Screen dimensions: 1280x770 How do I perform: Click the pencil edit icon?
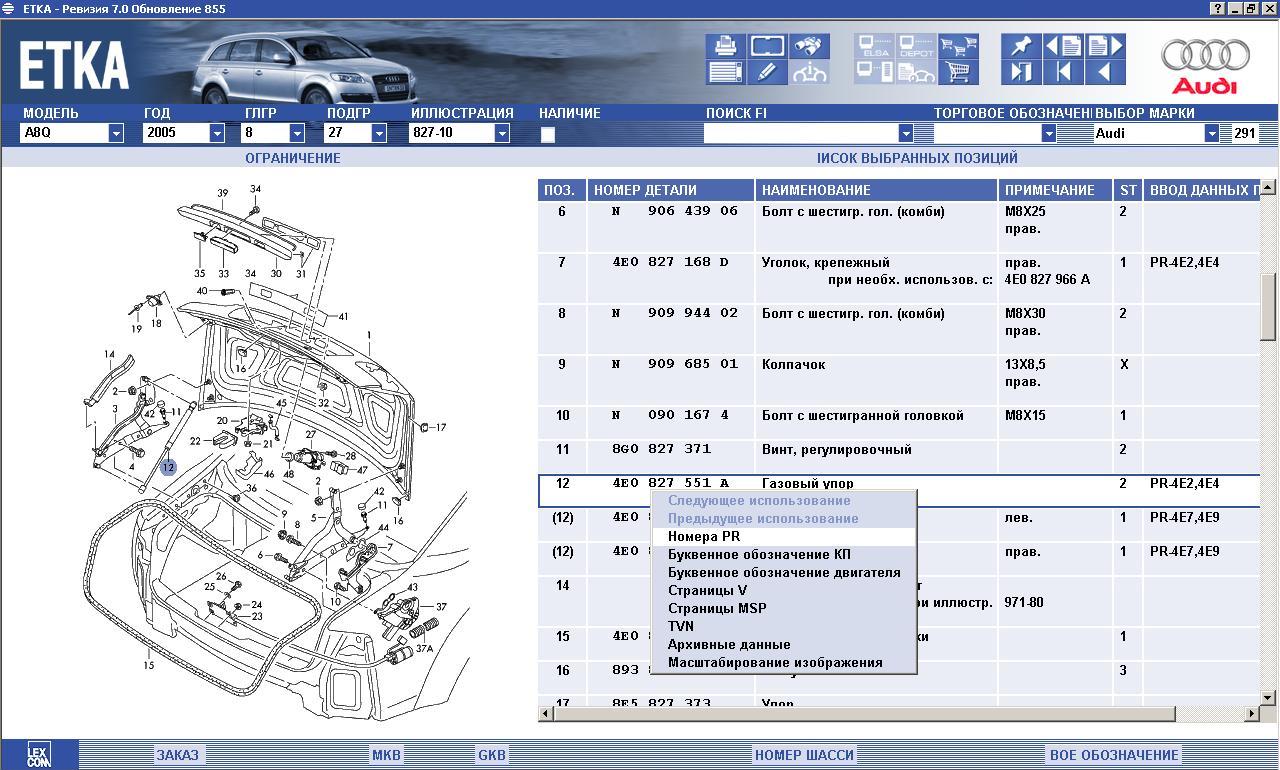[767, 72]
